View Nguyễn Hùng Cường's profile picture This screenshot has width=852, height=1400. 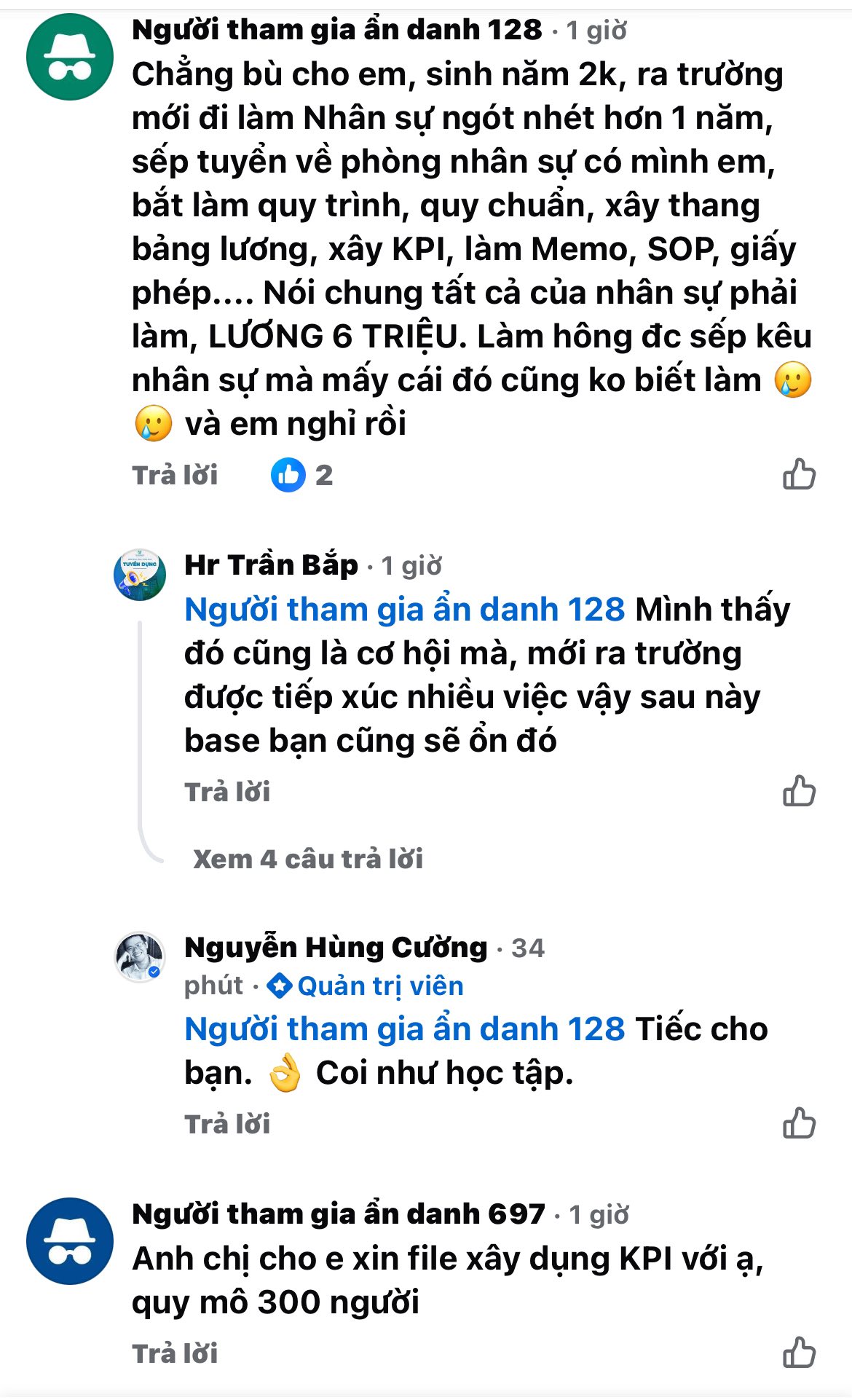click(140, 956)
